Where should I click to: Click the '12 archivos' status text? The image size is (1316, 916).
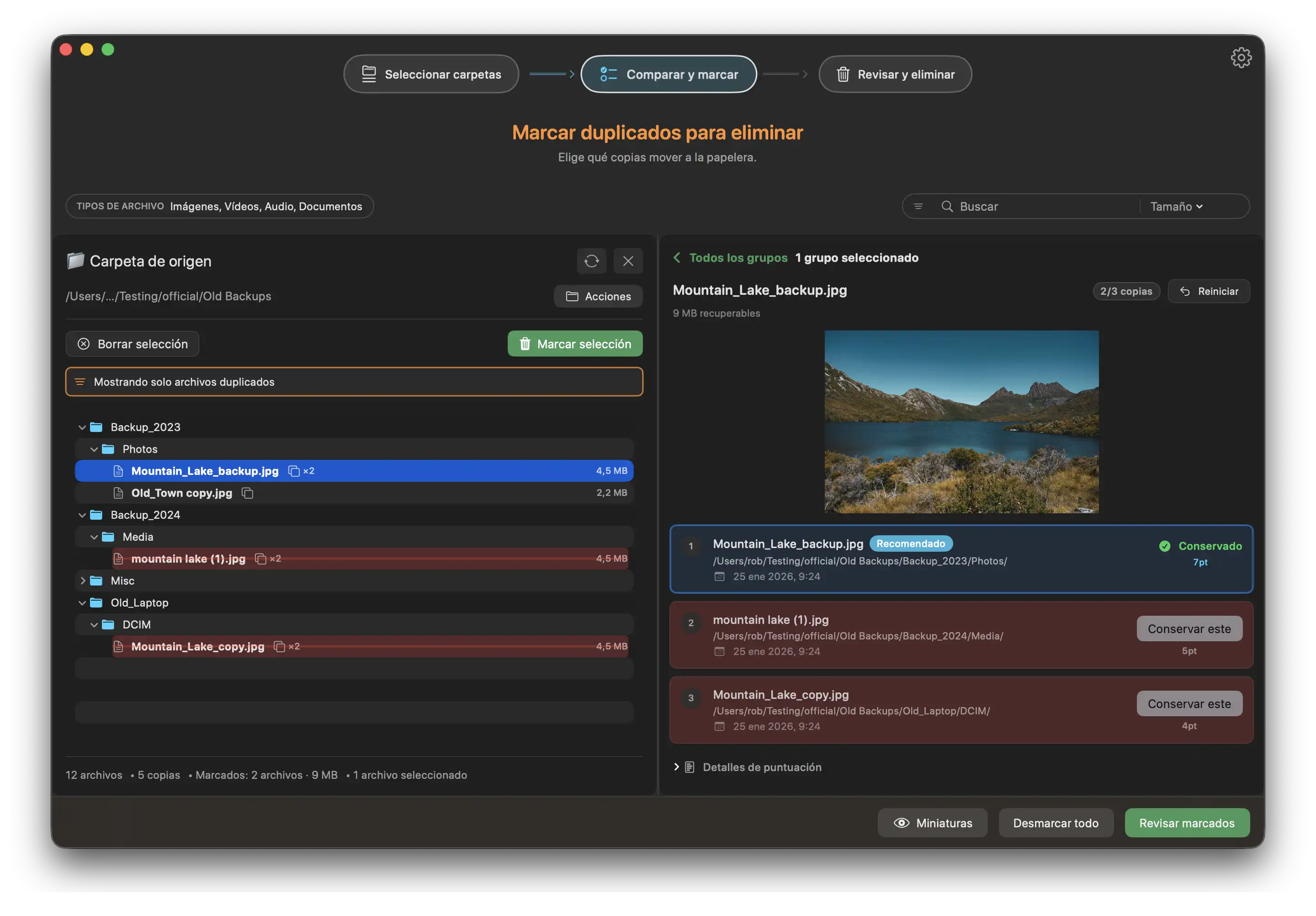point(94,775)
